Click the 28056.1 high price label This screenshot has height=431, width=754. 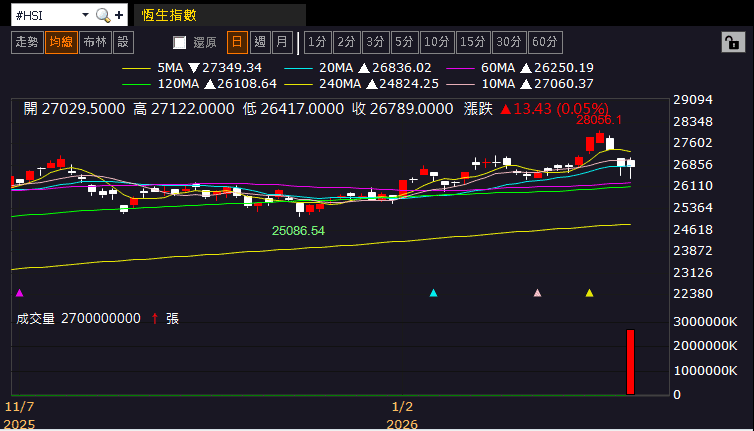pyautogui.click(x=599, y=120)
